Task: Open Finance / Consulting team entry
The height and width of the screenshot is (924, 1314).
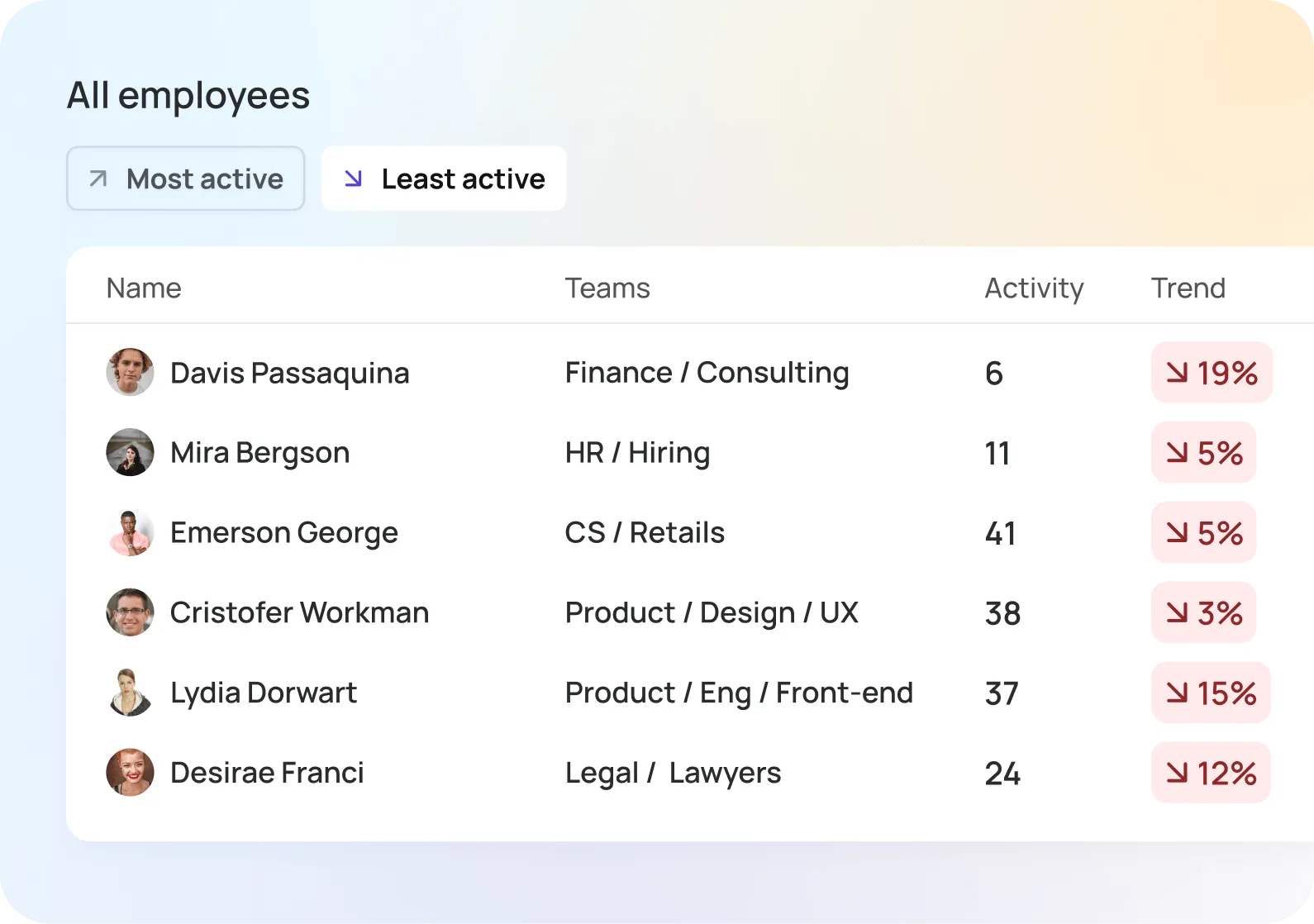Action: (707, 373)
